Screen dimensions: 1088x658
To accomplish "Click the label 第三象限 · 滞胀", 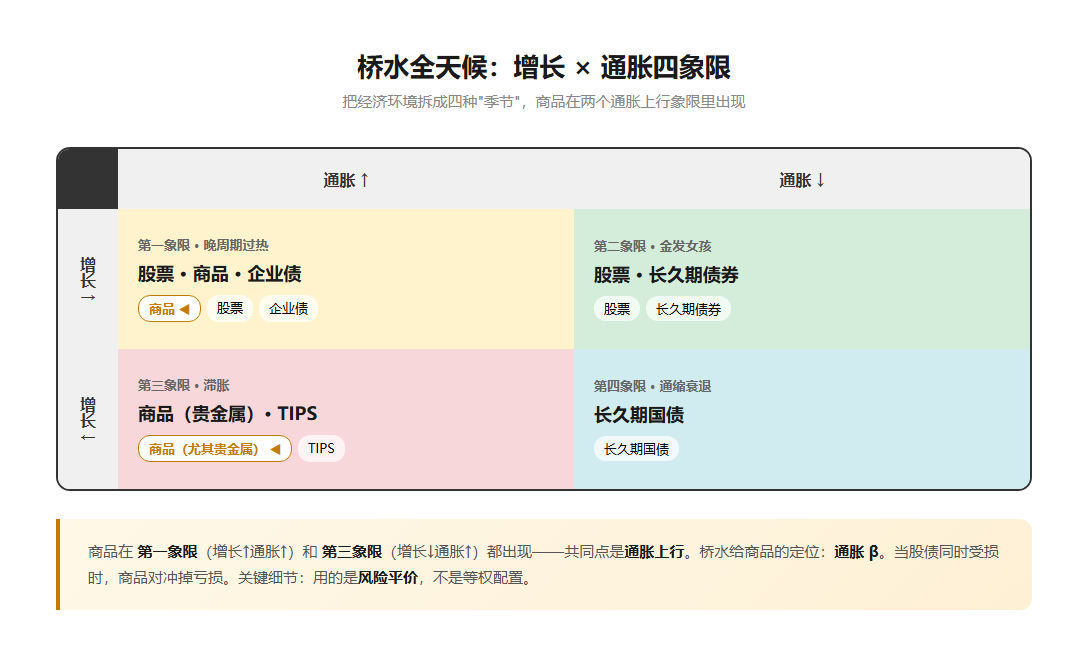I will [183, 385].
